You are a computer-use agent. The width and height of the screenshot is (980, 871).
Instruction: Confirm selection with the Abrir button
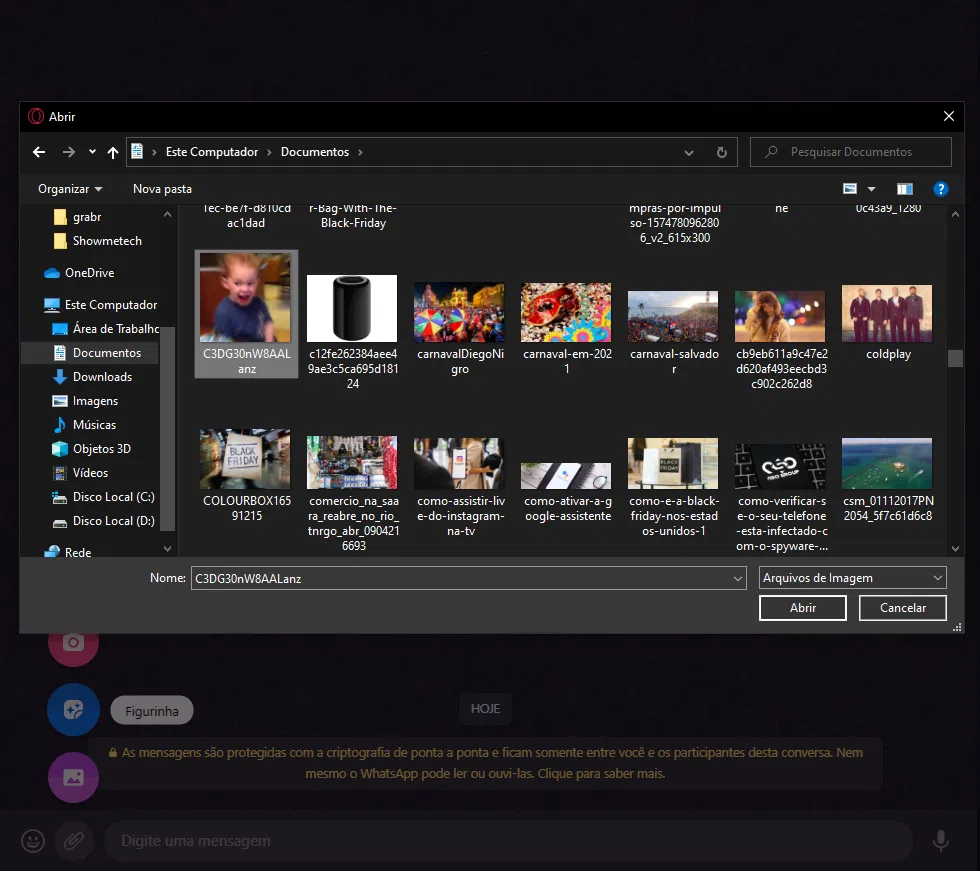point(802,607)
